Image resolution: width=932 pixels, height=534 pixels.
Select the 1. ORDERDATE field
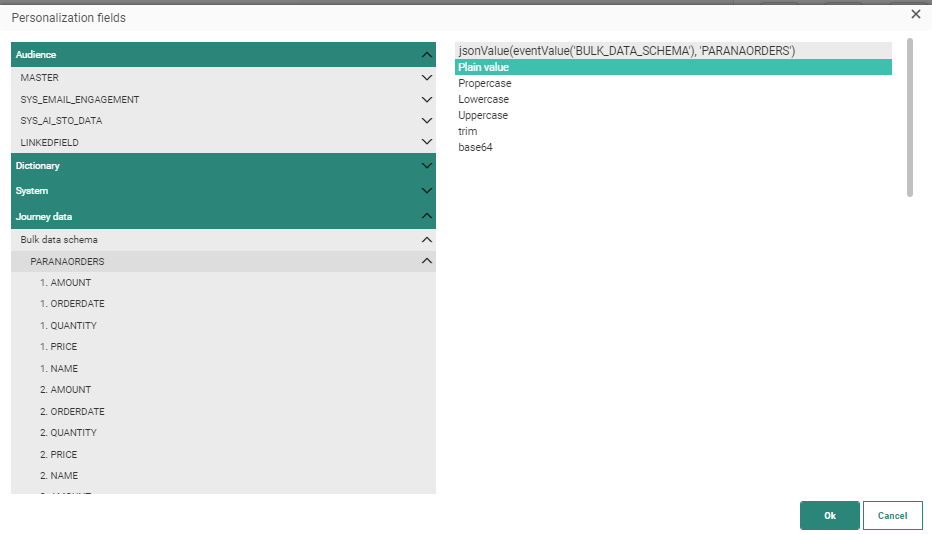pyautogui.click(x=72, y=304)
